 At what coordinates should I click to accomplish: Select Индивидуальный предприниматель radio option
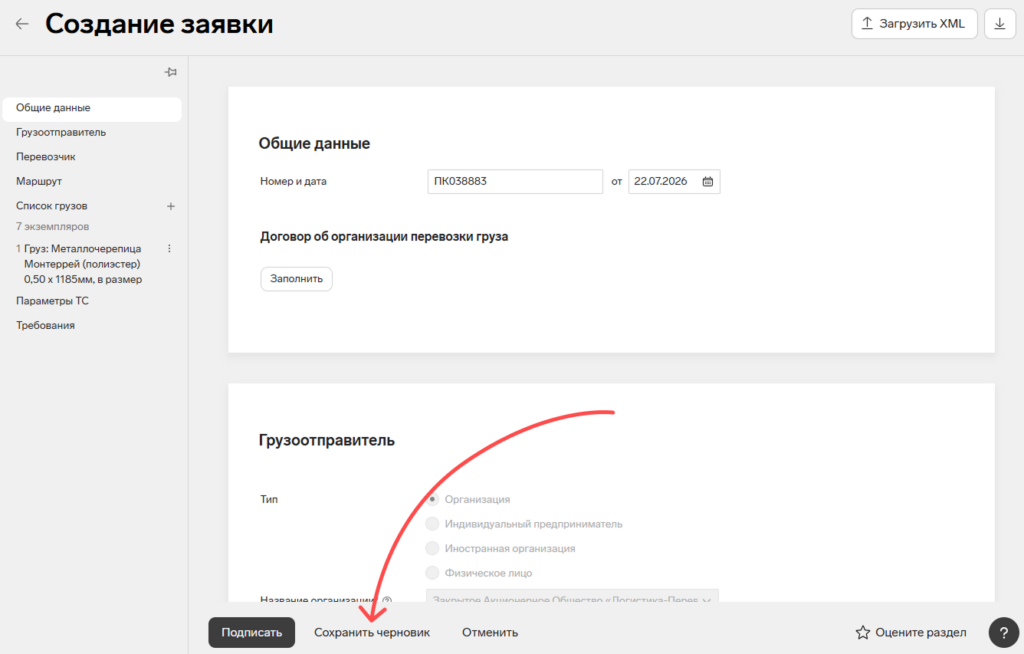tap(432, 524)
